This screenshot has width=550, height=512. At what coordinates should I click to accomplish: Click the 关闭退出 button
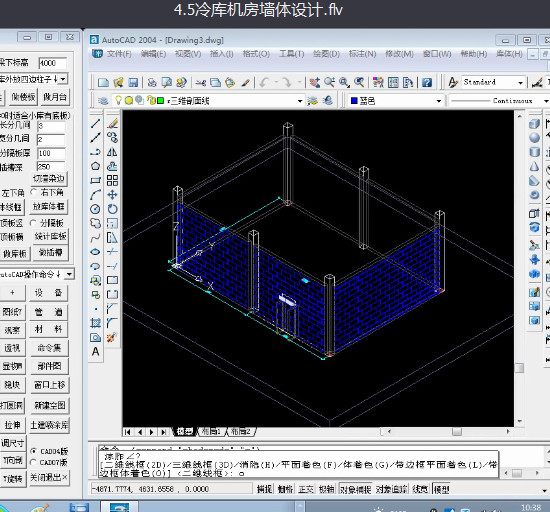(48, 478)
